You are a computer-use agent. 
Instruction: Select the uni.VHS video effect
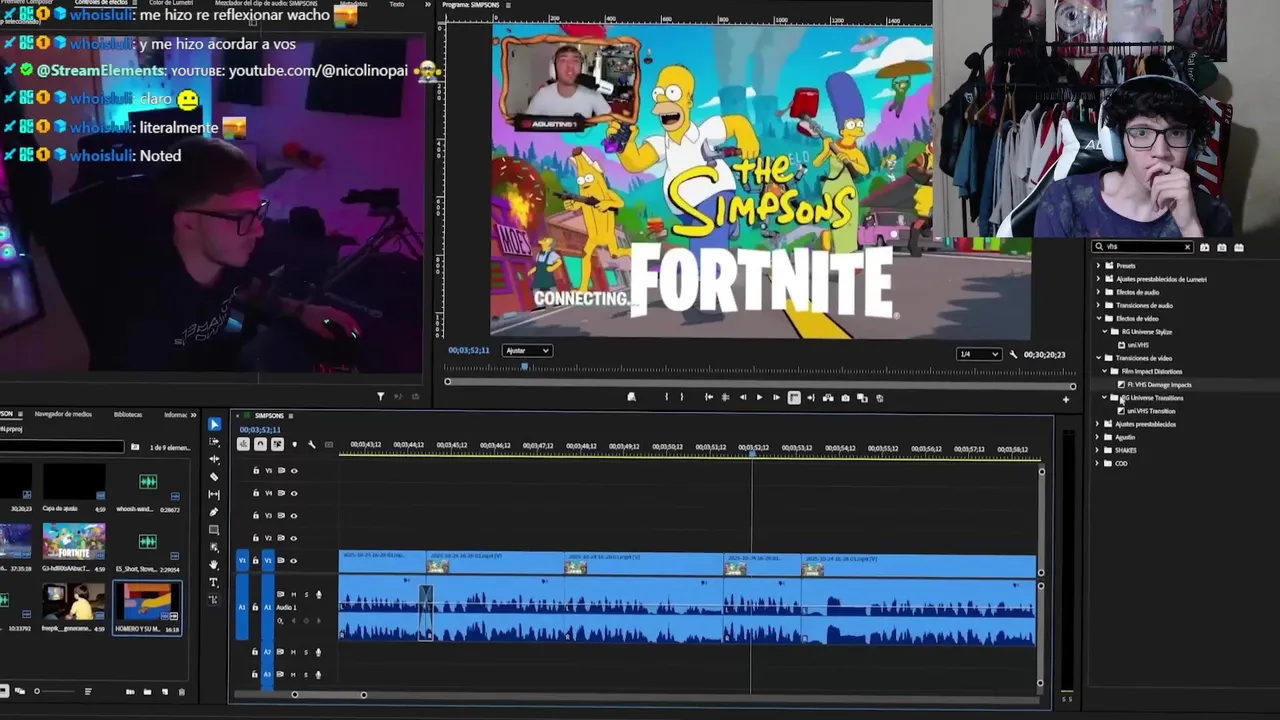tap(1138, 345)
